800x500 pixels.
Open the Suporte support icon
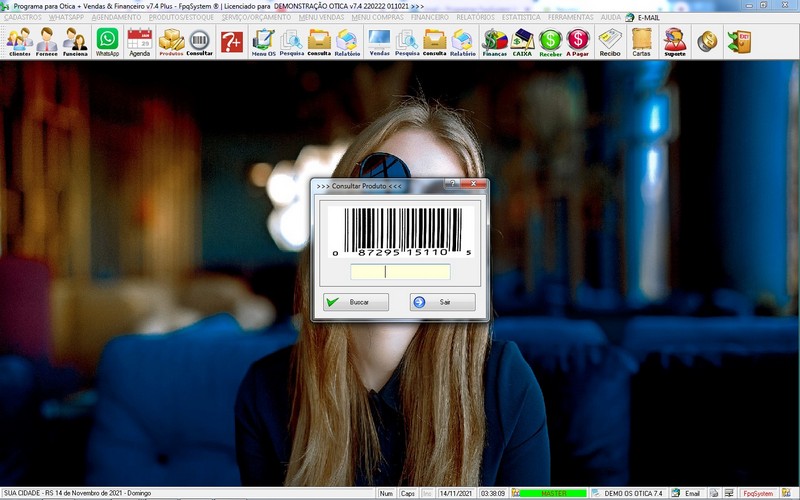pos(675,41)
